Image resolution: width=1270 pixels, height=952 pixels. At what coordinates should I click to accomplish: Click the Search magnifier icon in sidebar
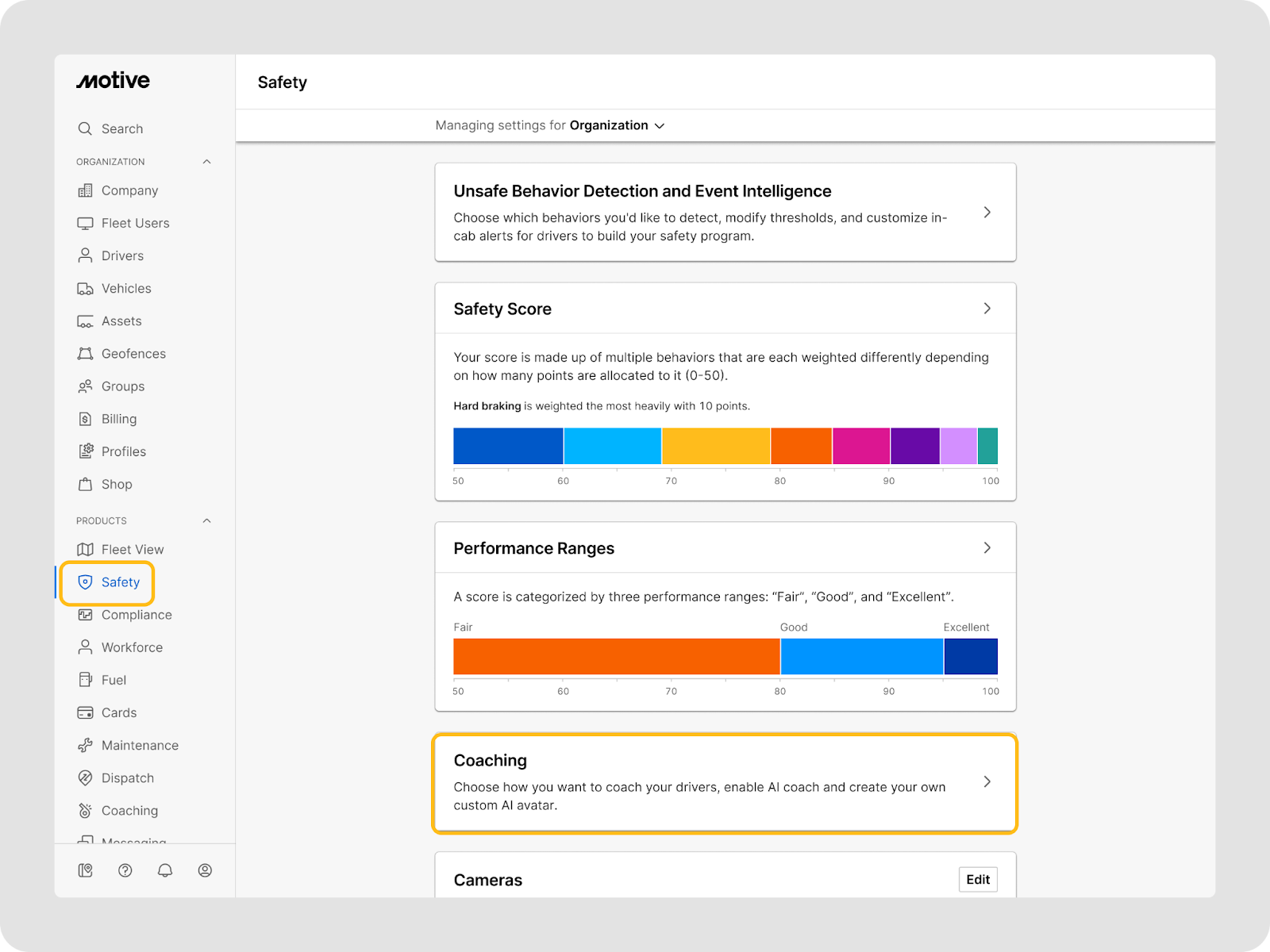click(85, 129)
